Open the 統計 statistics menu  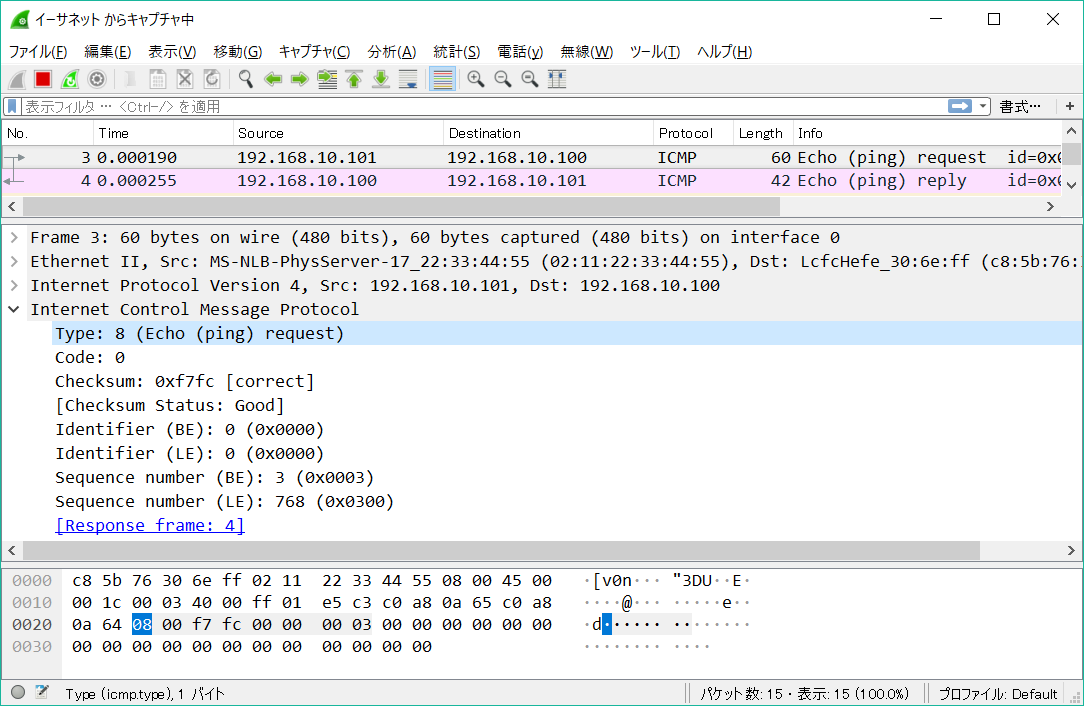[x=457, y=51]
